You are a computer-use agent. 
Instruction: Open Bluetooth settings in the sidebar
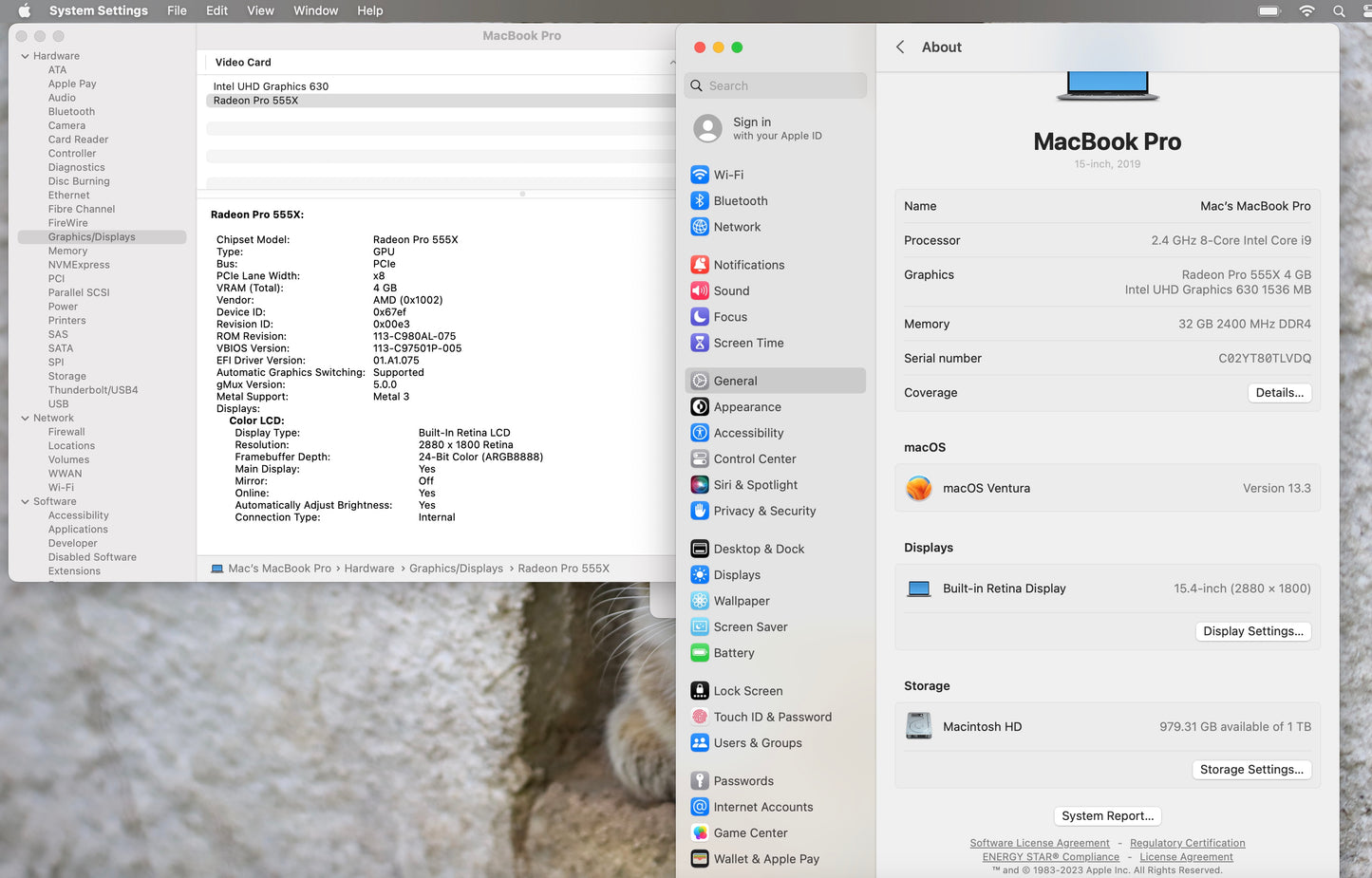pos(740,200)
